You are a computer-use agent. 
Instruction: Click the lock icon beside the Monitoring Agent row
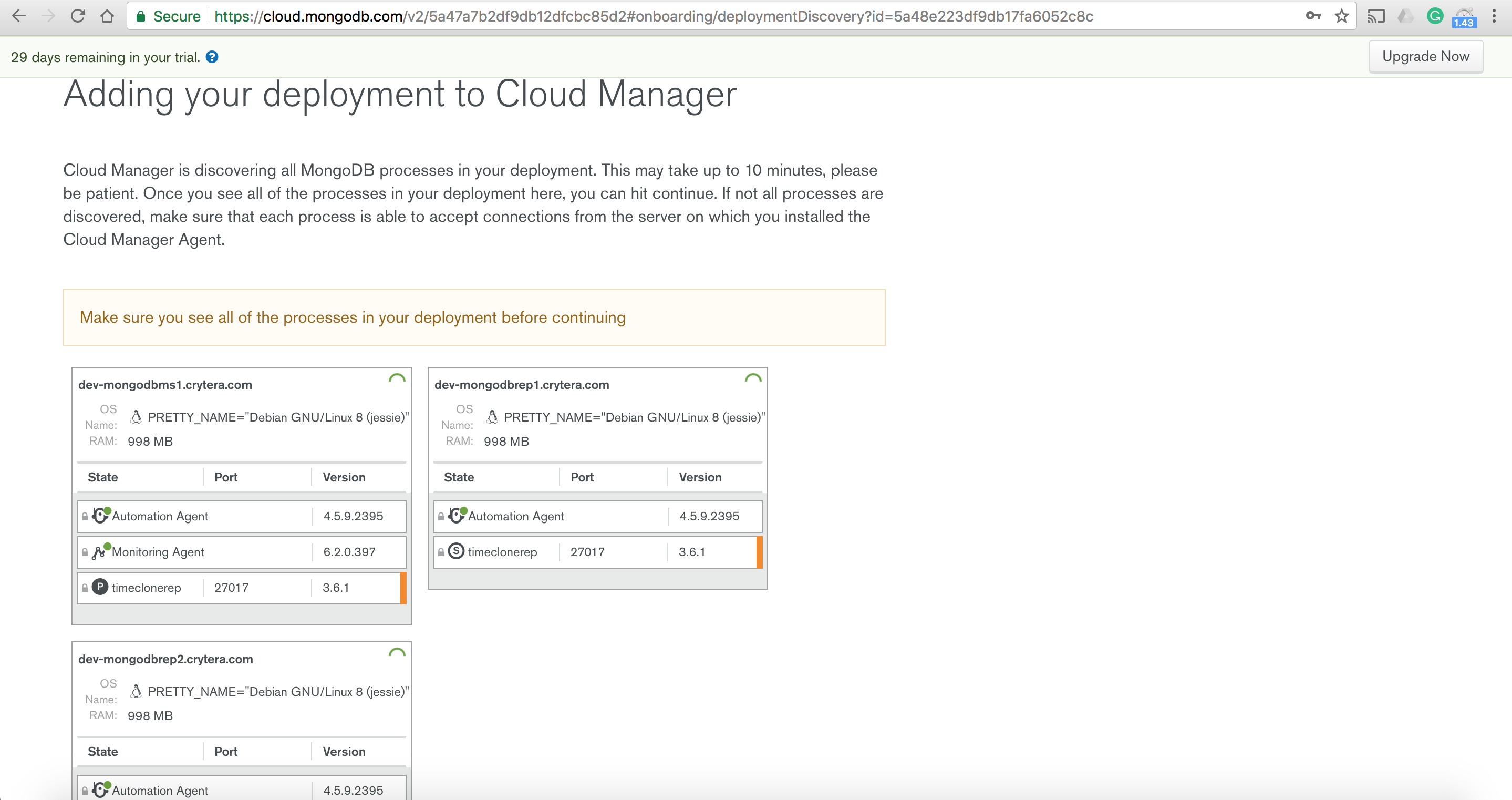pyautogui.click(x=85, y=552)
